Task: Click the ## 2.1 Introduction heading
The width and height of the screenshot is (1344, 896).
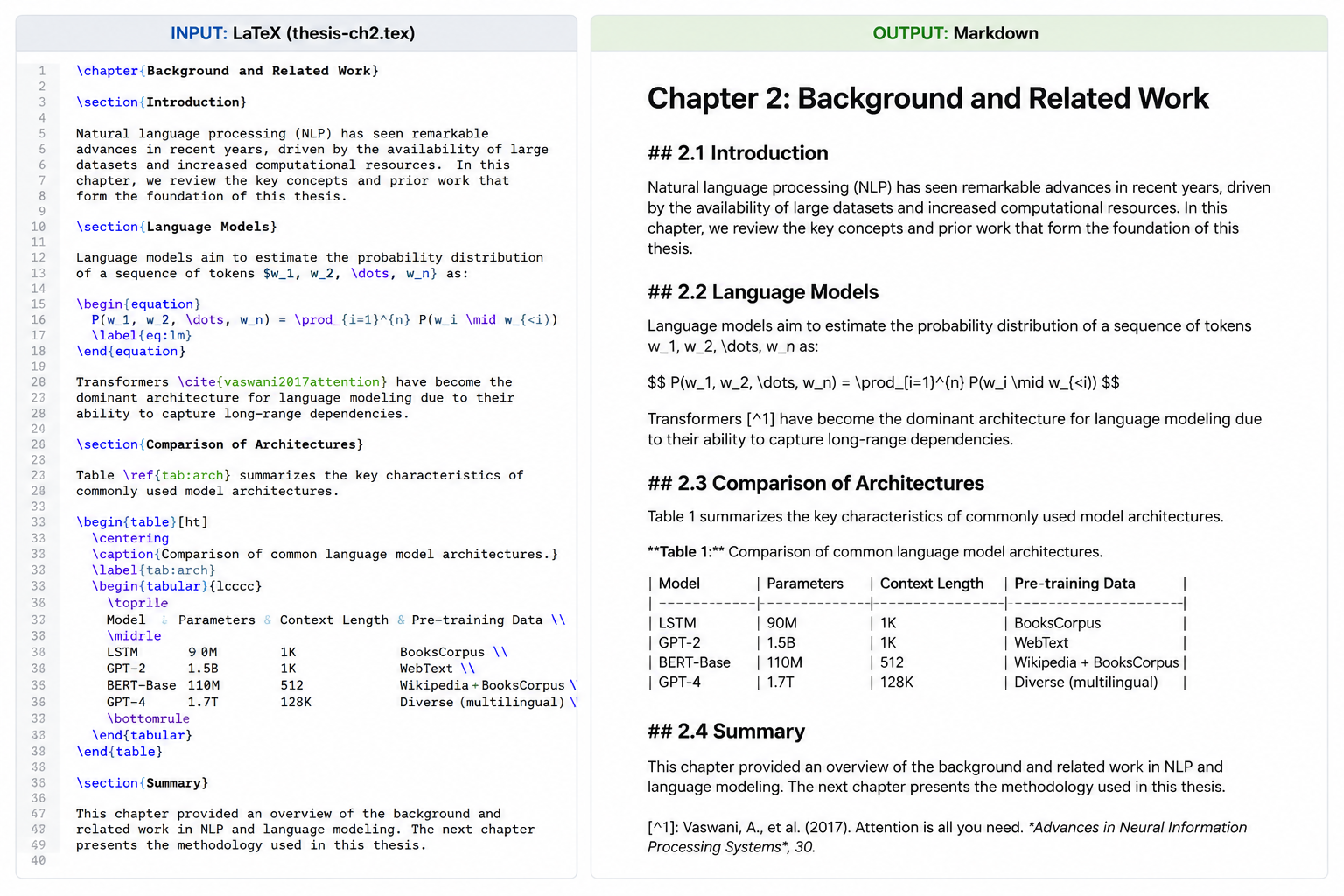Action: (738, 153)
